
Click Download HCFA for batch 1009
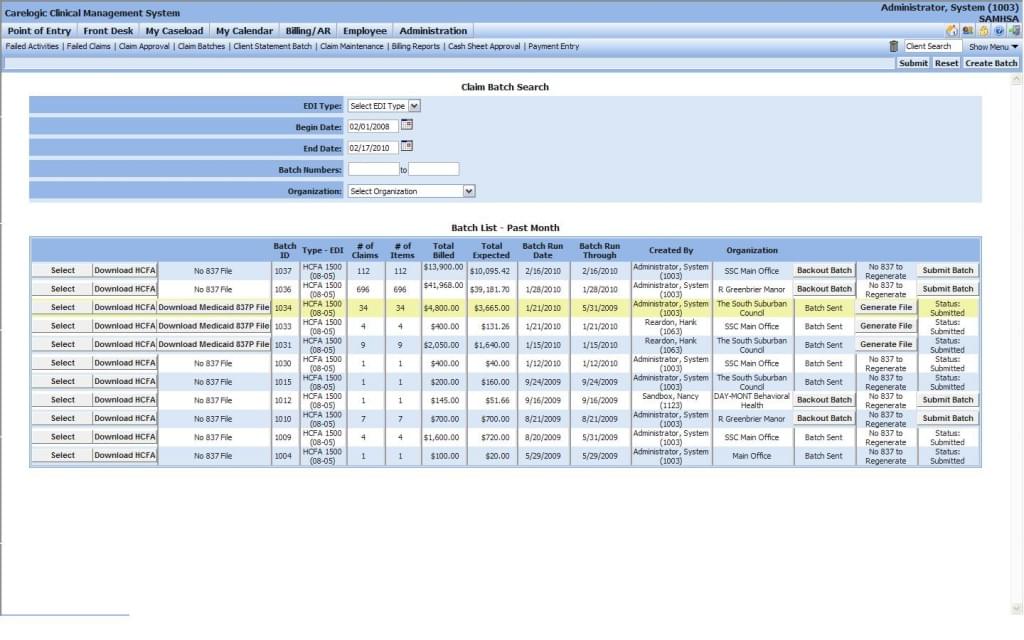click(125, 437)
